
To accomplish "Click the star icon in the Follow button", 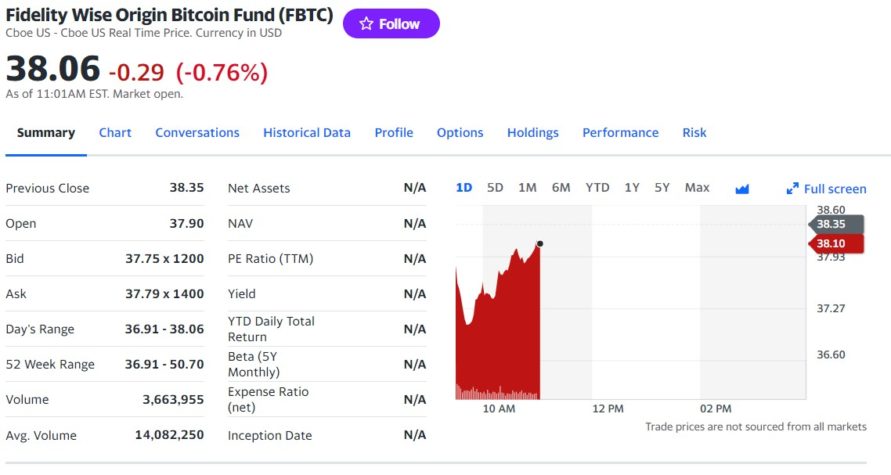I will [367, 23].
